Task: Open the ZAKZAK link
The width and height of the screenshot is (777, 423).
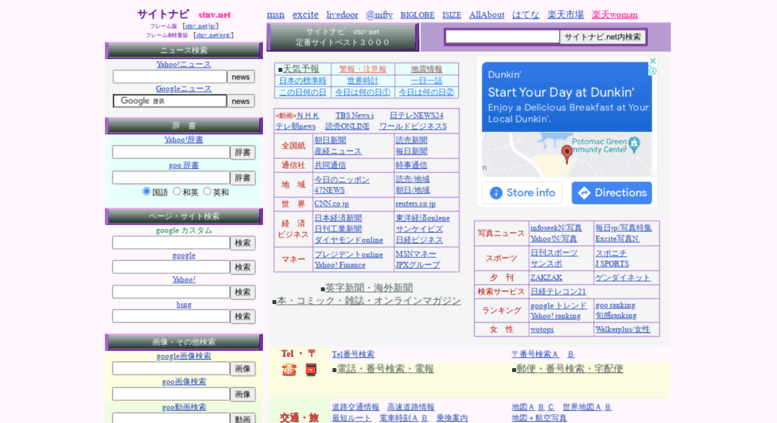Action: pos(546,277)
